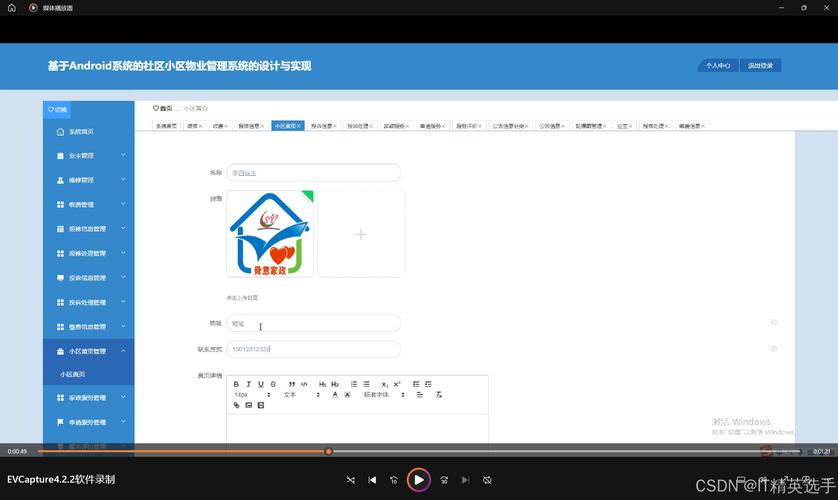Pick the font color option
This screenshot has width=838, height=500.
tap(335, 395)
